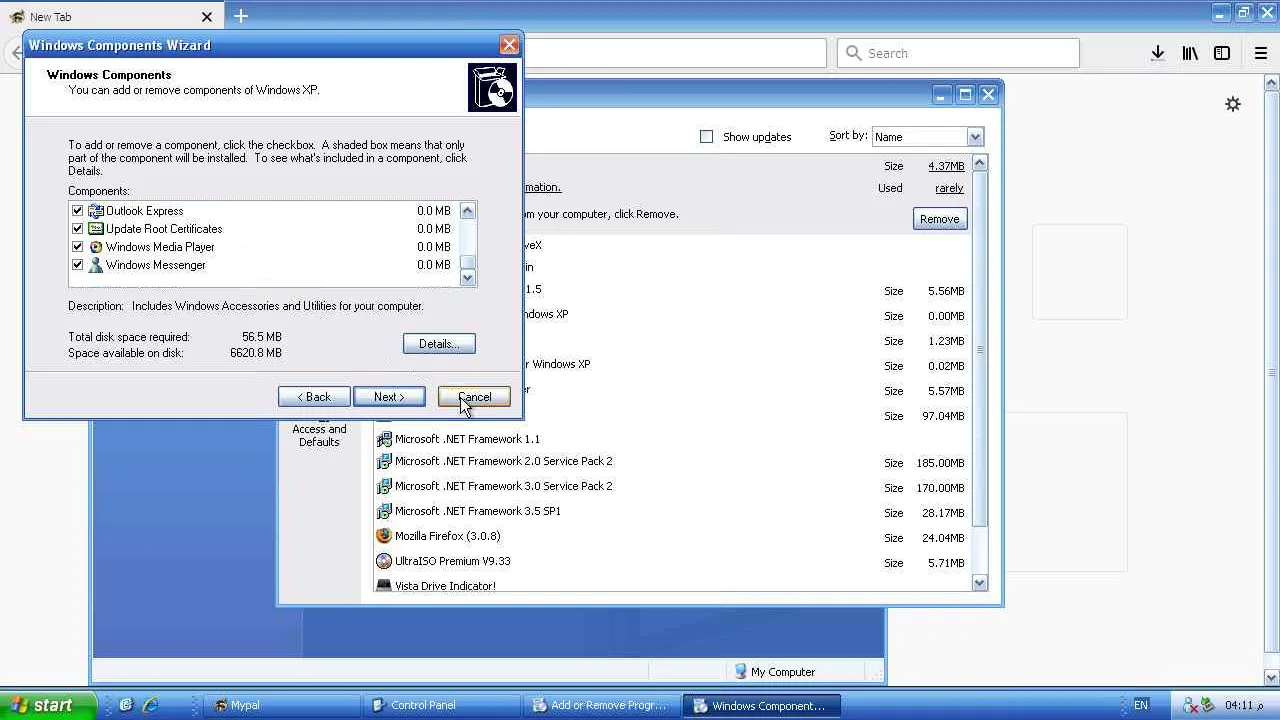Click the network tray icon with red X
1280x720 pixels.
click(x=1191, y=705)
